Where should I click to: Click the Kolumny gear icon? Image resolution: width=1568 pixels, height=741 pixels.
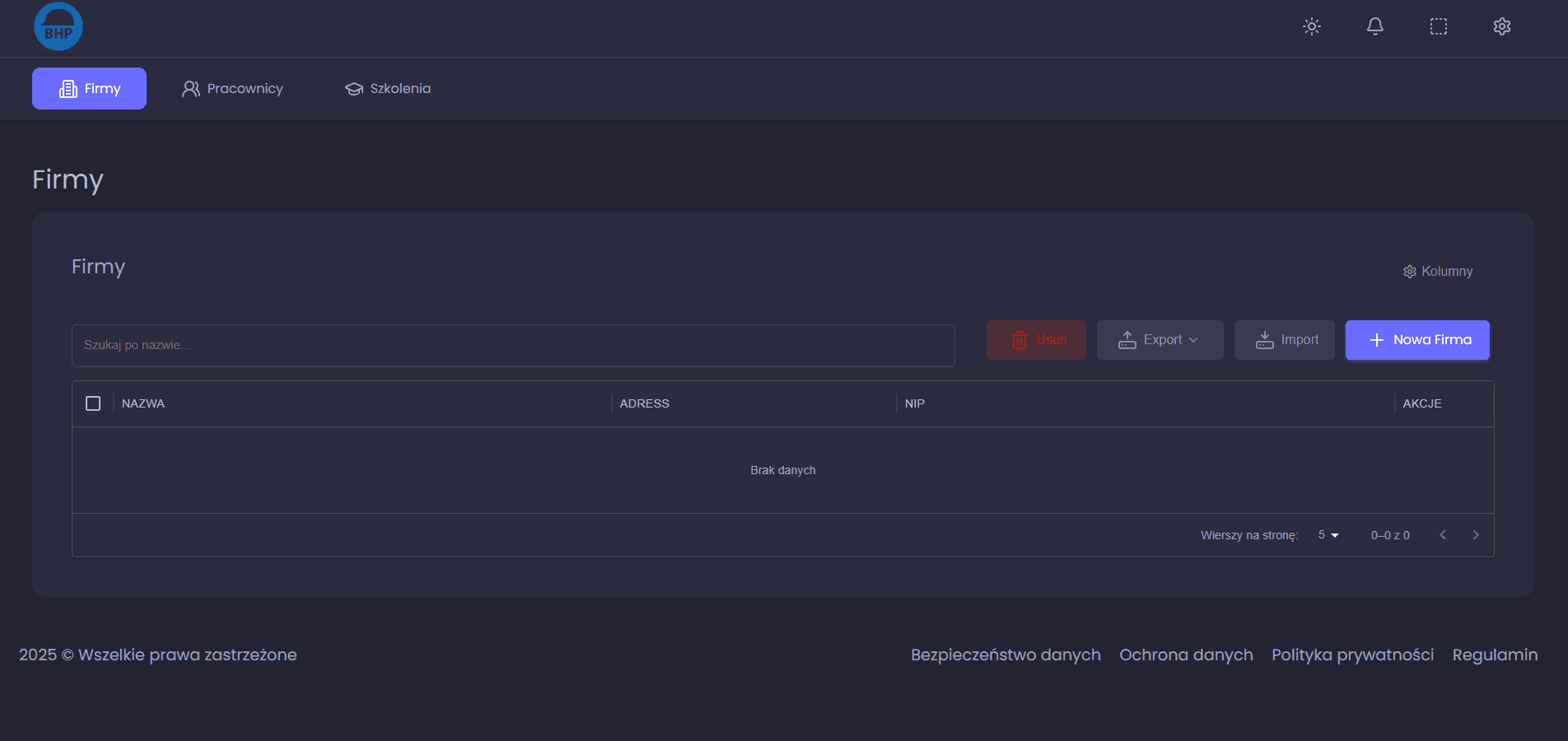click(1410, 272)
